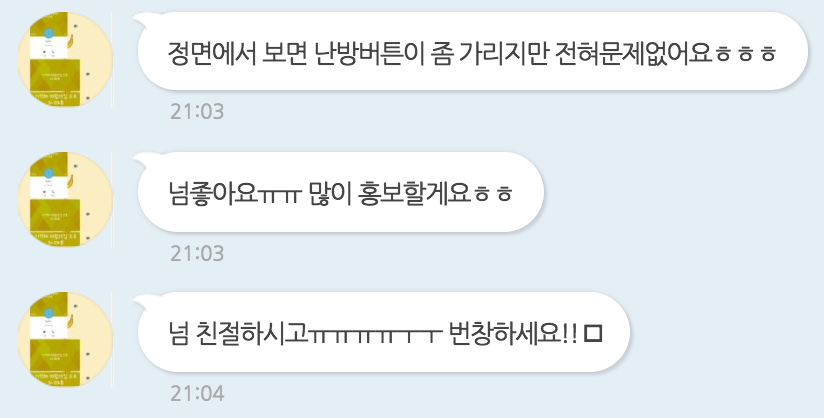The image size is (824, 418).
Task: Click the first 21:03 timestamp
Action: [x=197, y=111]
